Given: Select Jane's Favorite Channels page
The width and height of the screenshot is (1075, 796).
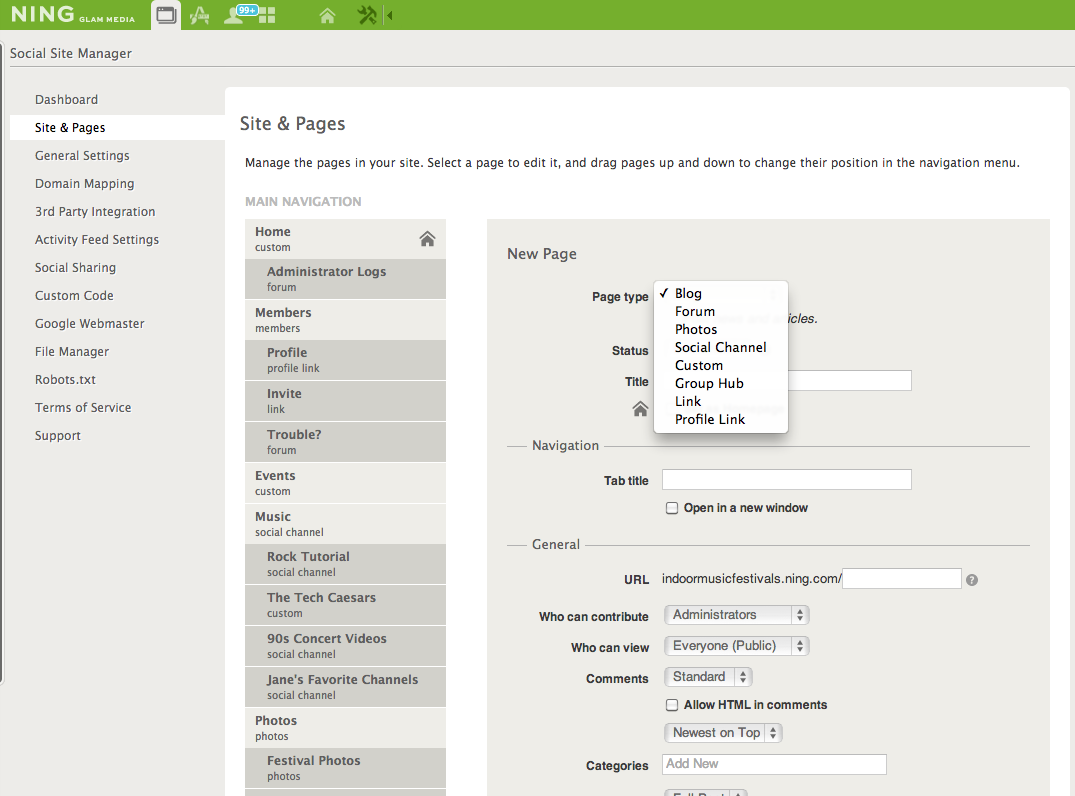Looking at the screenshot, I should point(346,687).
